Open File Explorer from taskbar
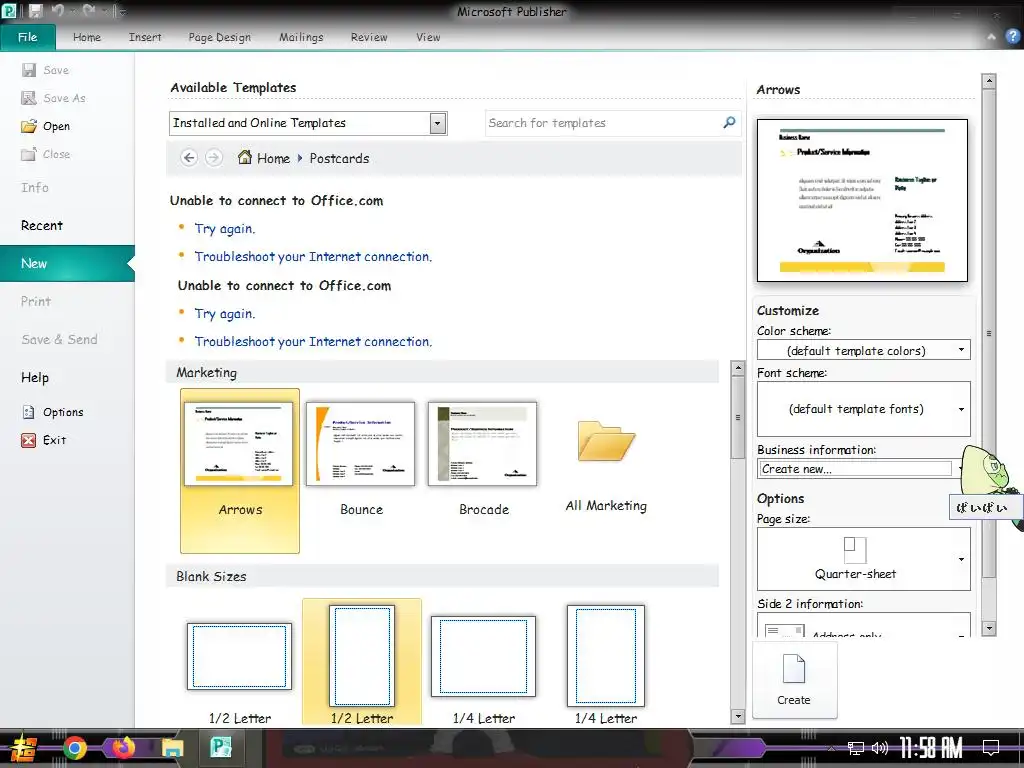The width and height of the screenshot is (1024, 768). pyautogui.click(x=172, y=748)
